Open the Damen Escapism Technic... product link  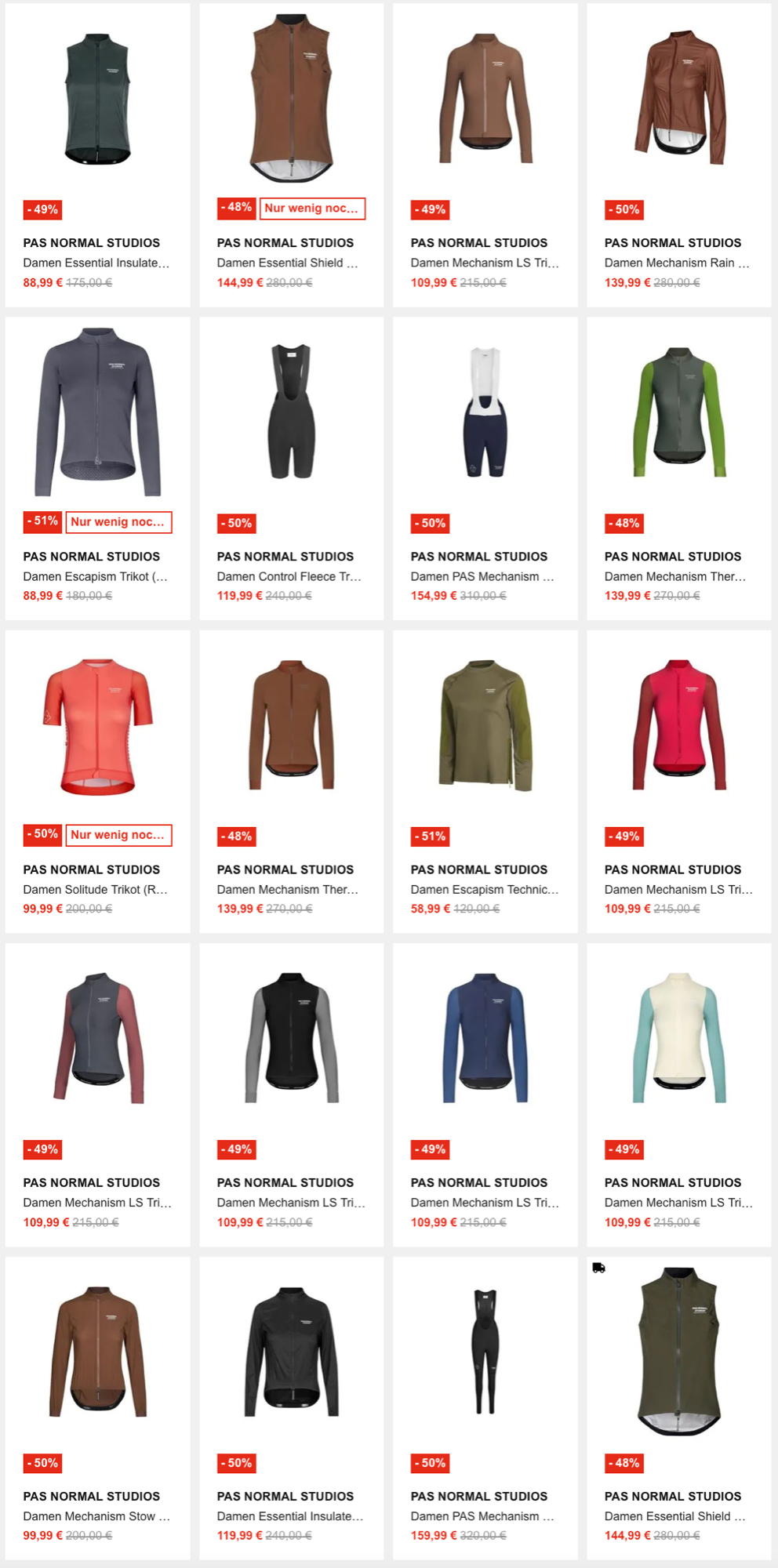(x=485, y=889)
